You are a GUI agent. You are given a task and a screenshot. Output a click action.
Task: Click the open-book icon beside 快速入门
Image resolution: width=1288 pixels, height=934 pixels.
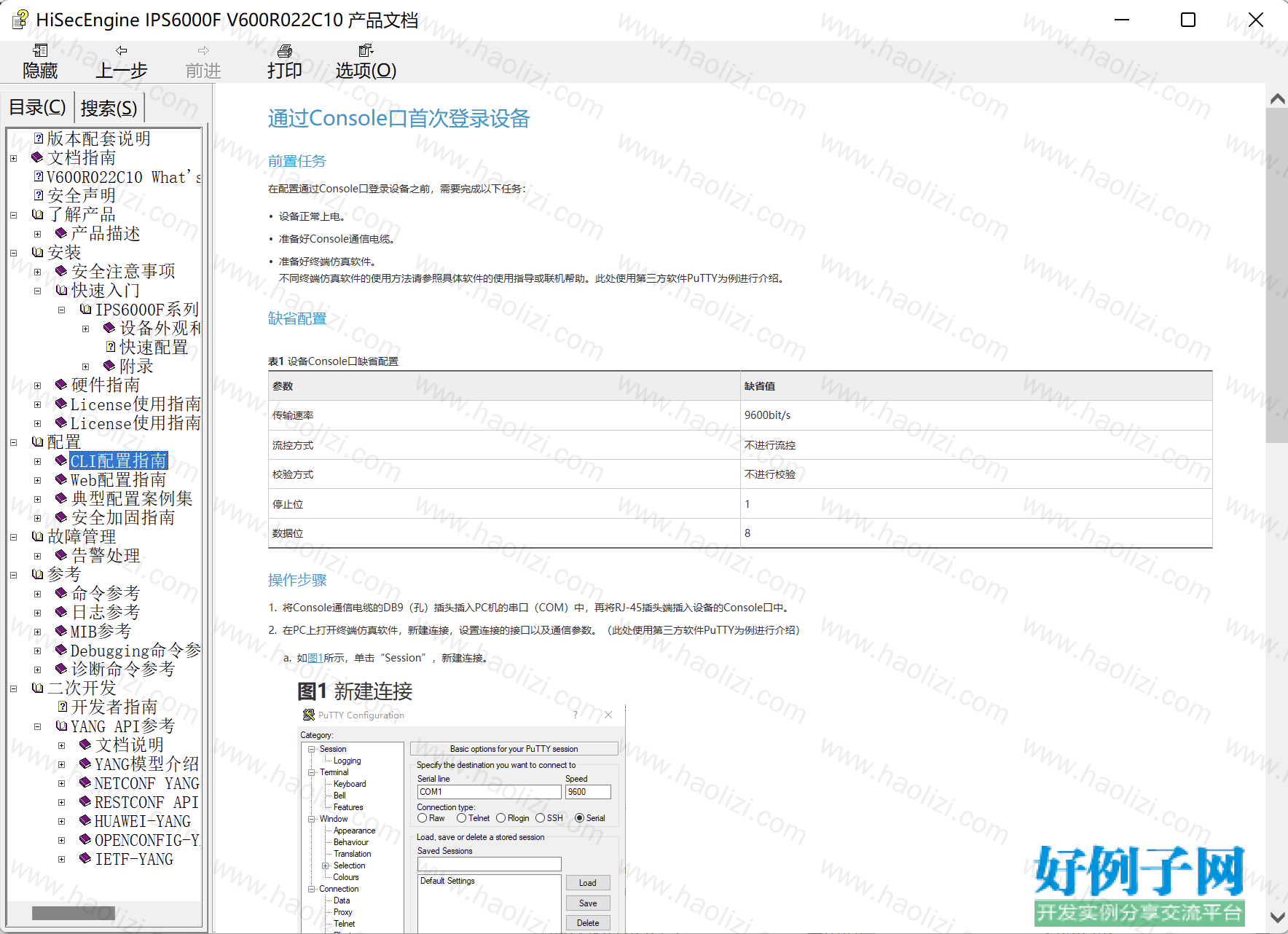[x=62, y=290]
